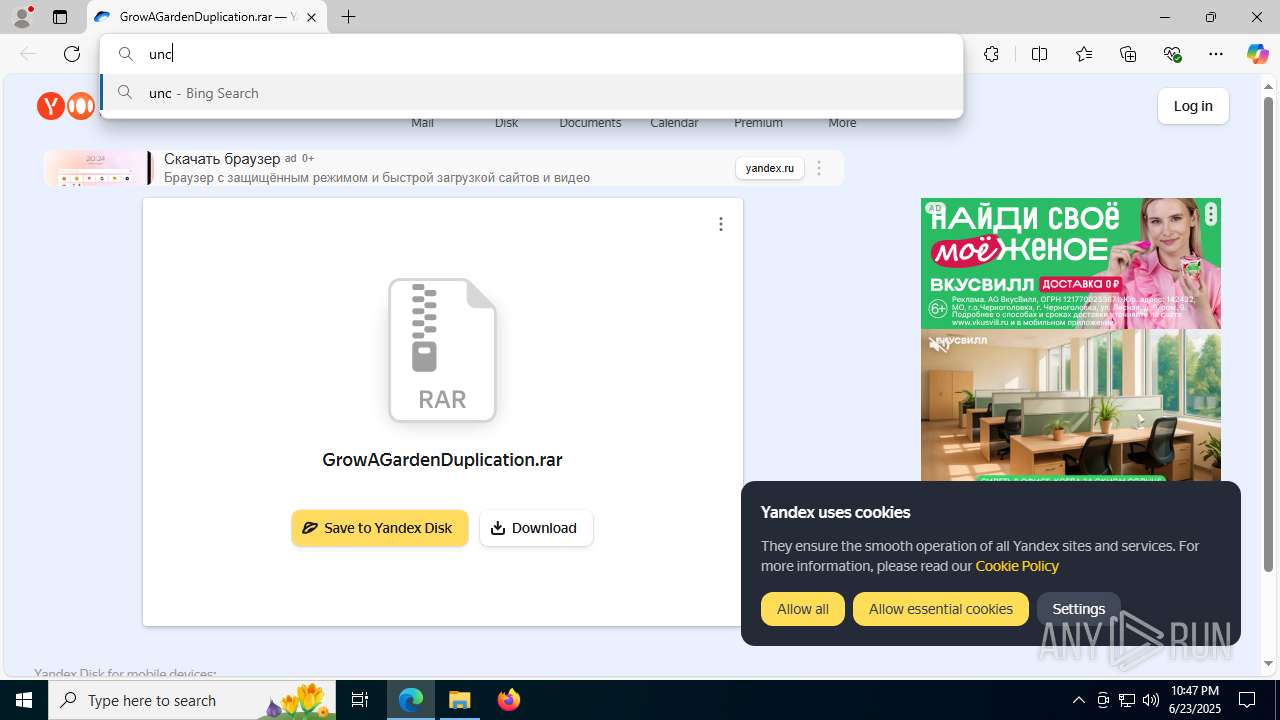This screenshot has width=1280, height=720.
Task: Click Allow essential cookies
Action: click(941, 609)
